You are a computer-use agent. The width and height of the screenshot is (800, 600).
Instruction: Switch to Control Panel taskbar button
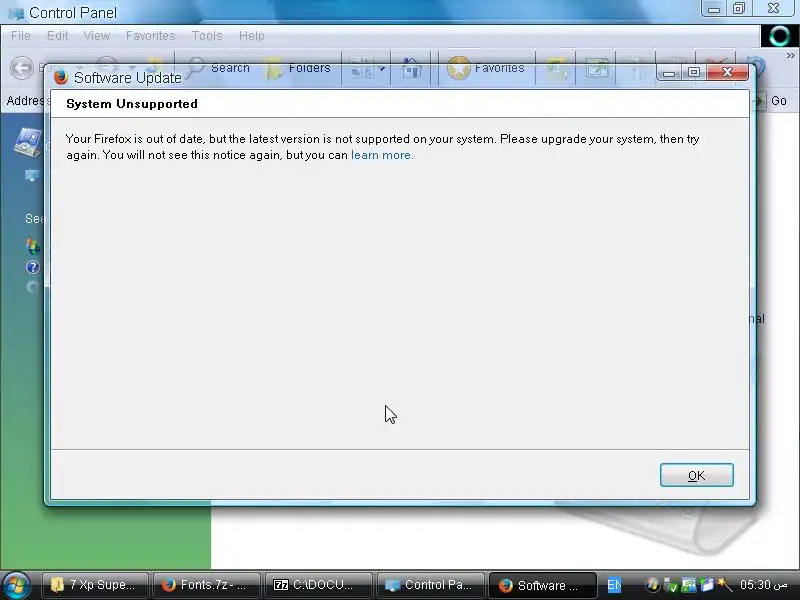coord(431,585)
